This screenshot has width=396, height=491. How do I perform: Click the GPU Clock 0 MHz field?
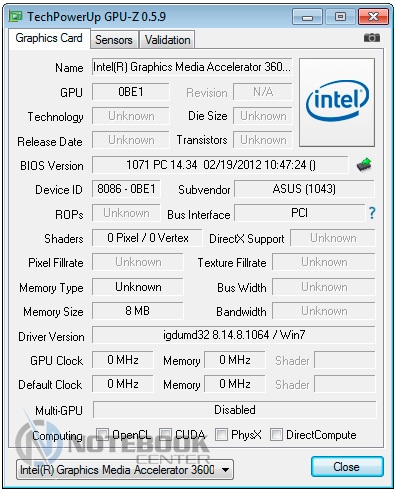123,360
